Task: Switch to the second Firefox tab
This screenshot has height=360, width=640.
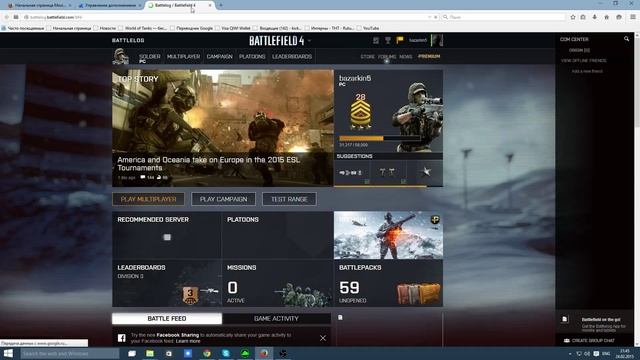Action: pyautogui.click(x=110, y=5)
